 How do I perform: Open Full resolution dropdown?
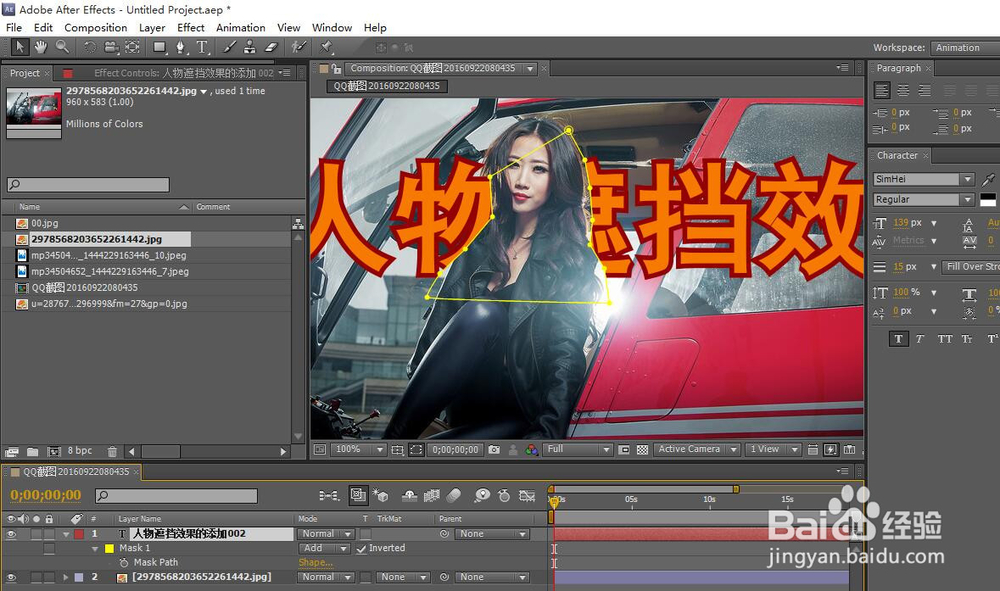(577, 449)
